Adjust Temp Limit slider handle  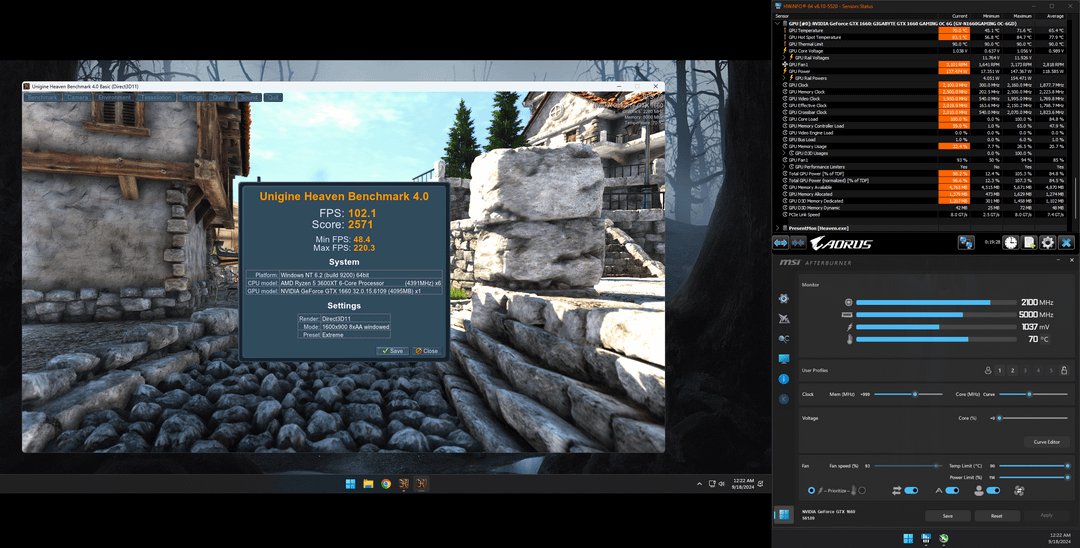[1068, 466]
